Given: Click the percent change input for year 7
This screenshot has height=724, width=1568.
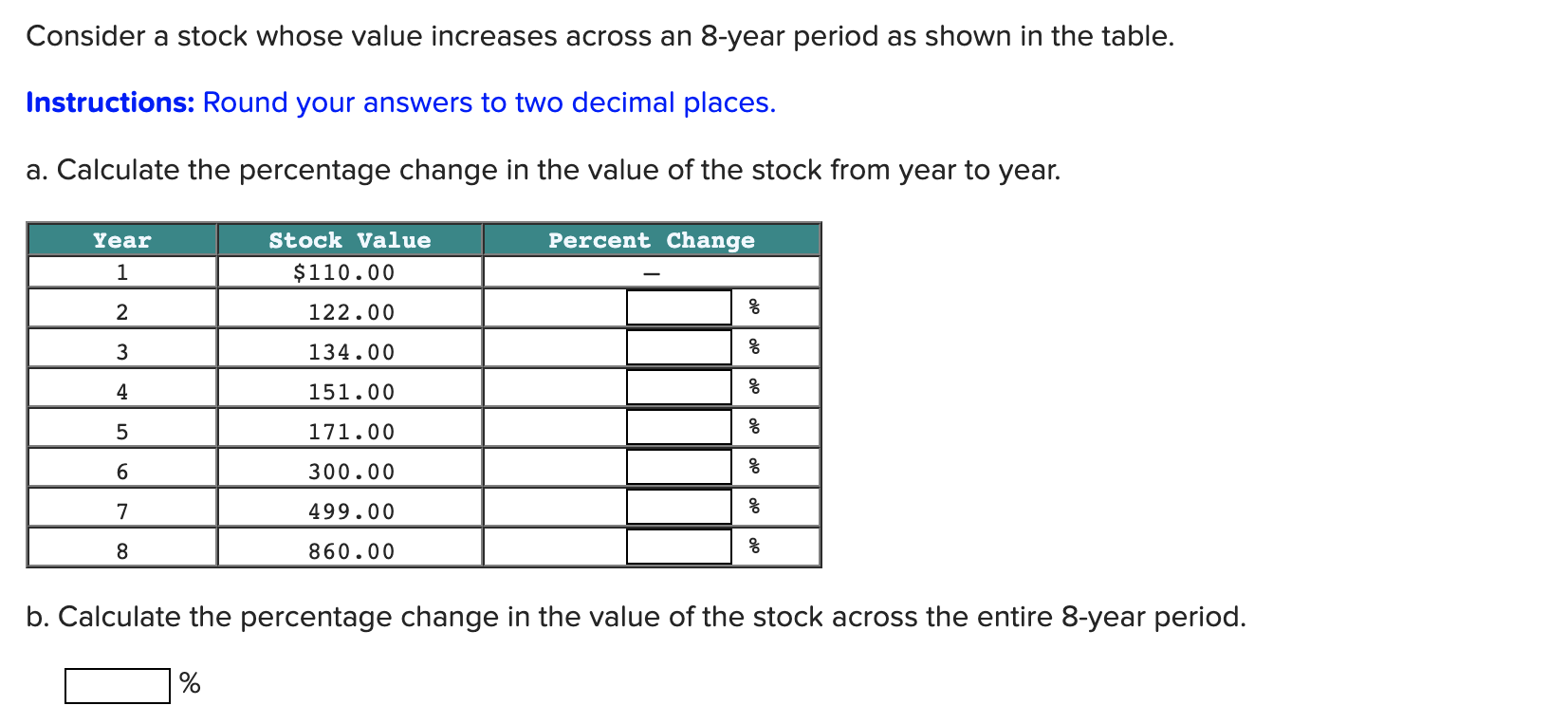Looking at the screenshot, I should pos(677,505).
